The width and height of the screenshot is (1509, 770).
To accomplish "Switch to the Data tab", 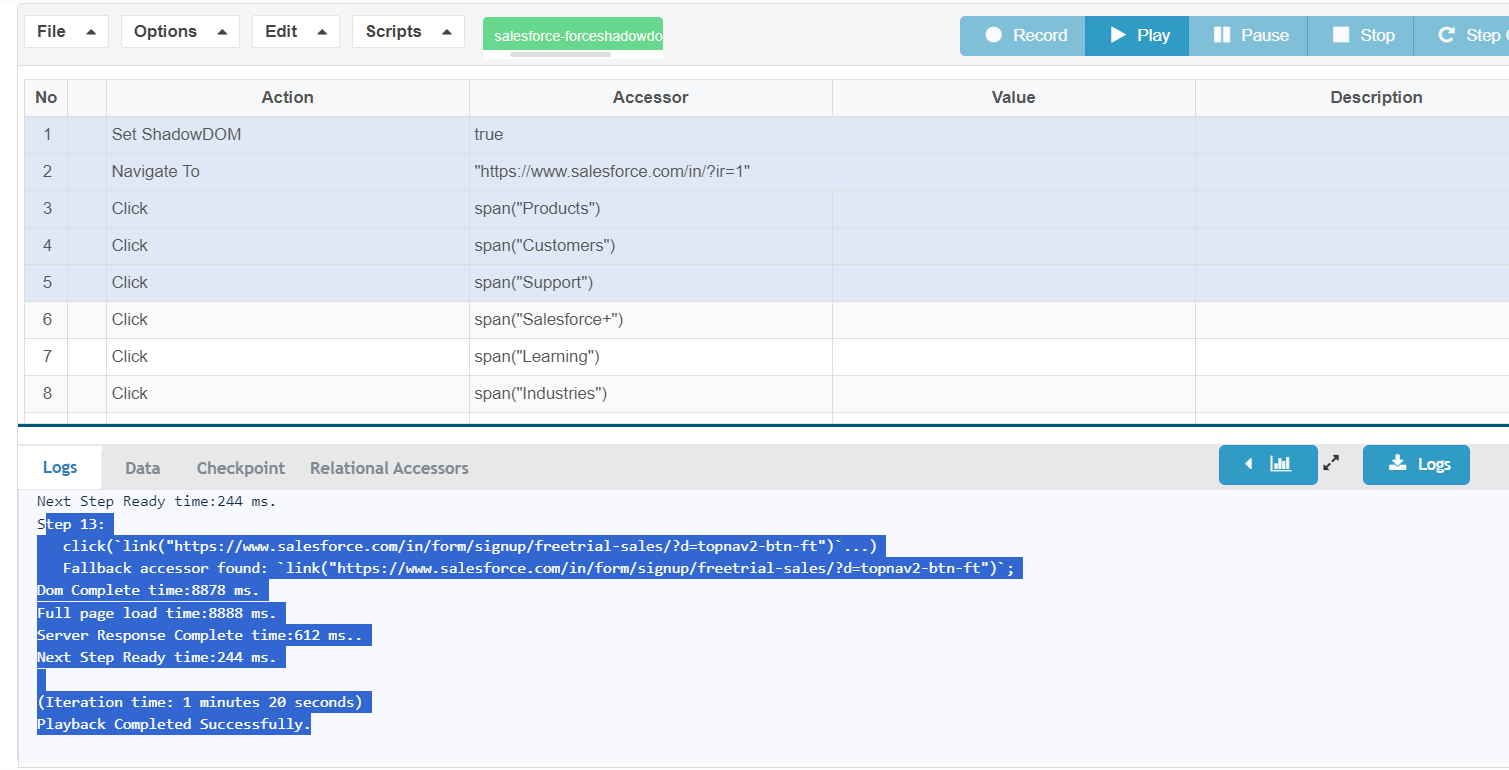I will pyautogui.click(x=143, y=468).
